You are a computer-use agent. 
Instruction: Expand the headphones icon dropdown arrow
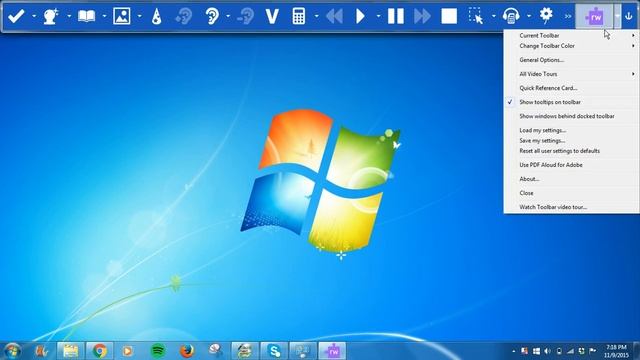click(529, 16)
